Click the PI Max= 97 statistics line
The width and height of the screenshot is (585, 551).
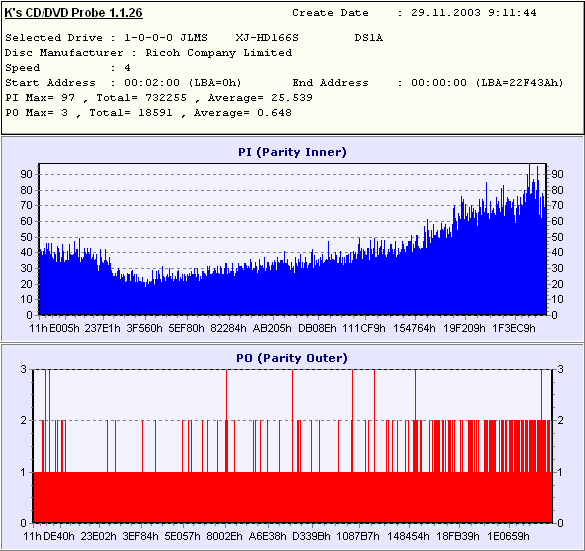159,98
